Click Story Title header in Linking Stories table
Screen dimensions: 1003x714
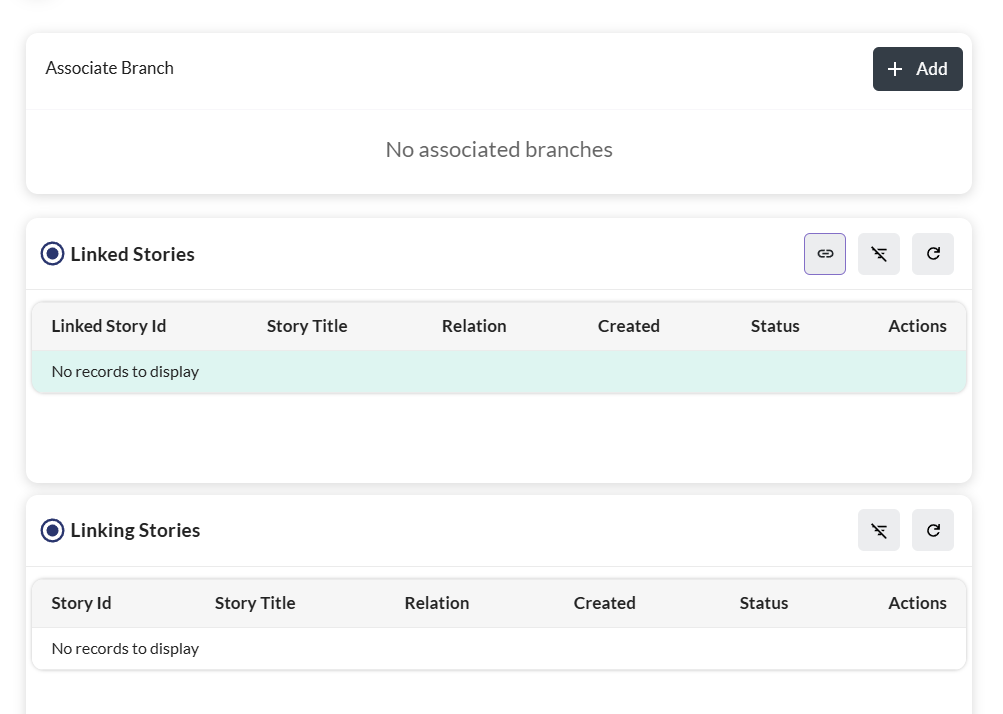[x=255, y=603]
